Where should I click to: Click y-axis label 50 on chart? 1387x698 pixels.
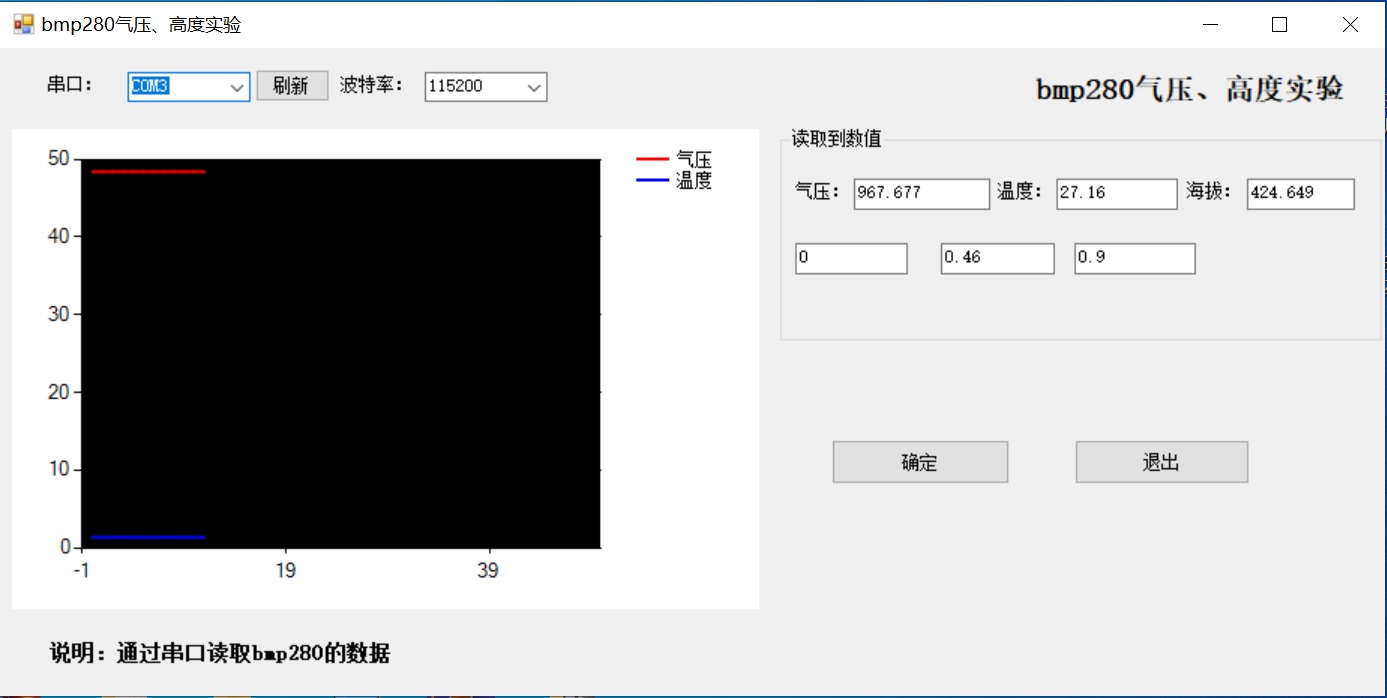[59, 158]
